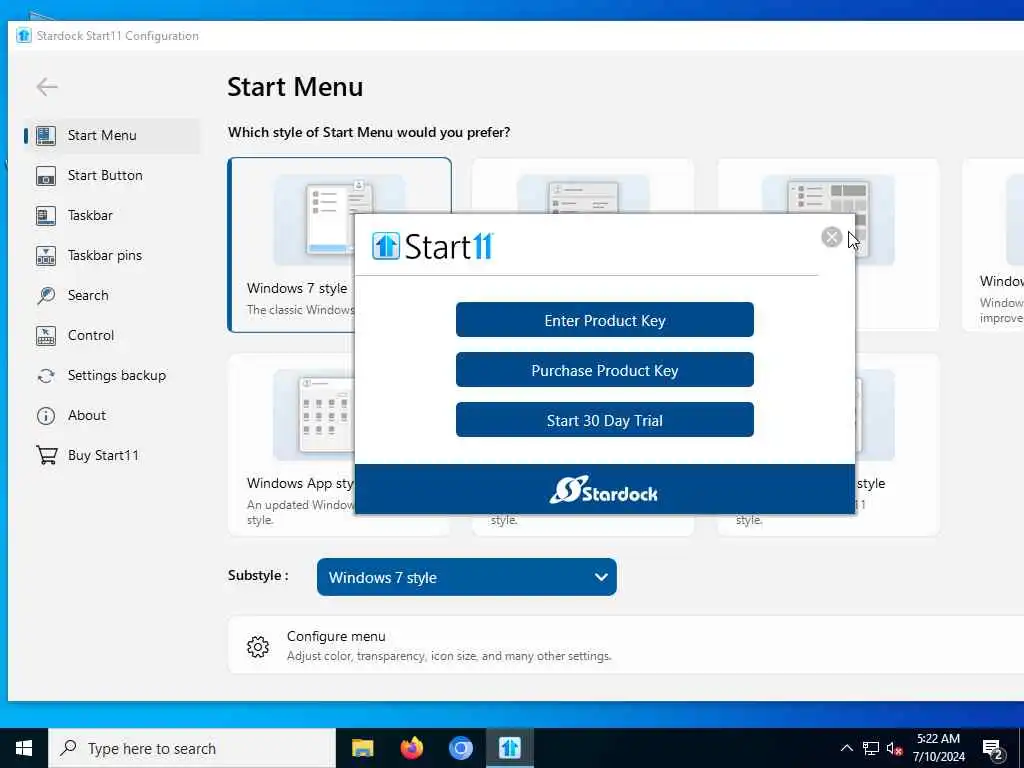Click the Taskbar sidebar icon
Screen dimensions: 1024x768
(46, 216)
